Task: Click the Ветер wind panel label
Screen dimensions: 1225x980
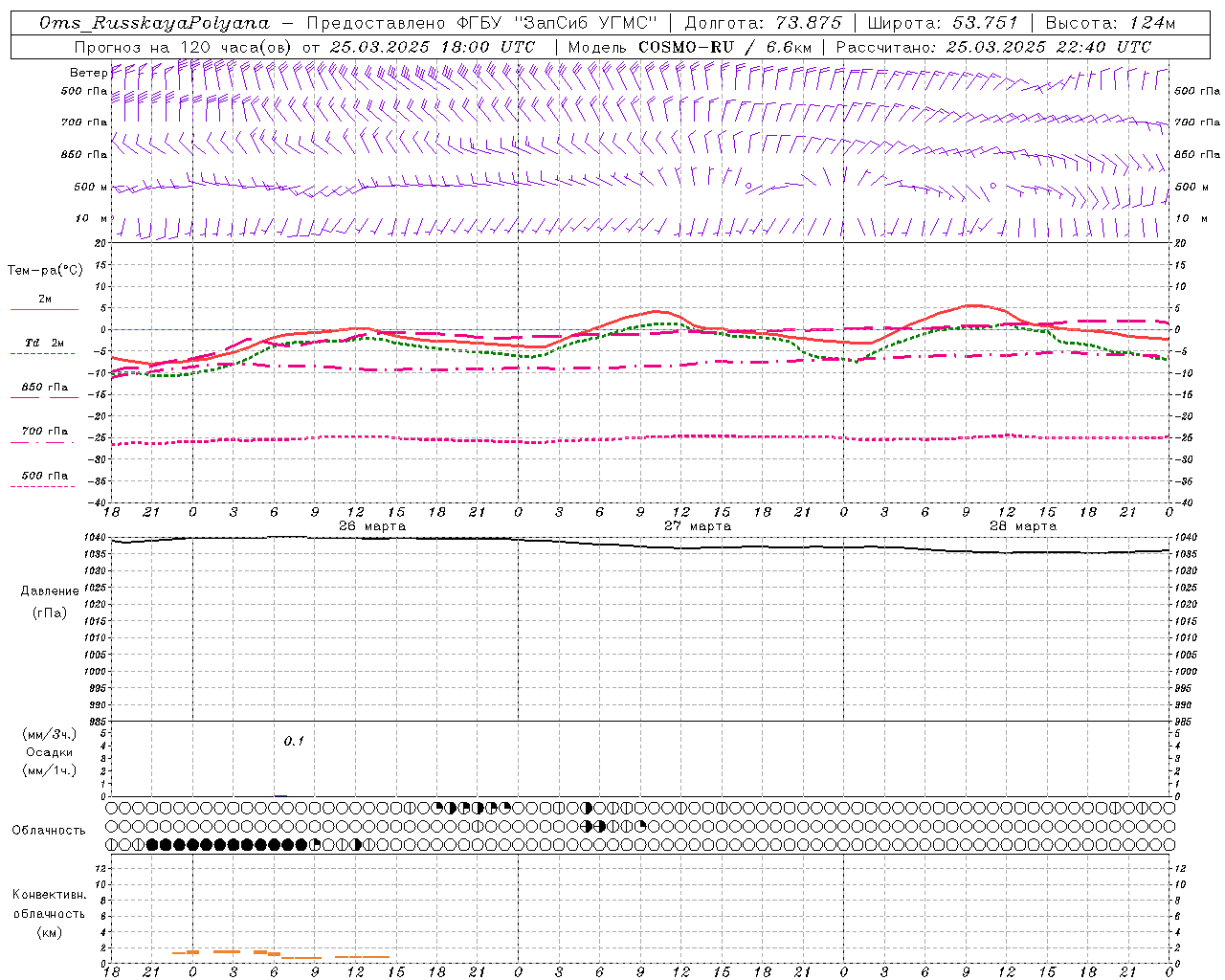Action: click(x=88, y=73)
